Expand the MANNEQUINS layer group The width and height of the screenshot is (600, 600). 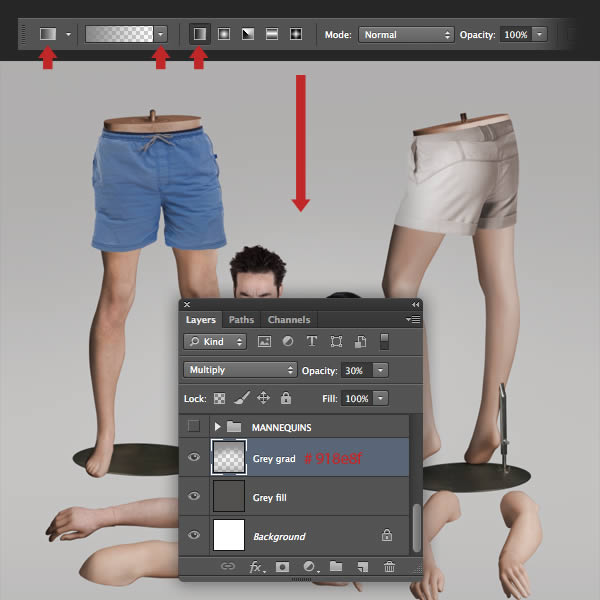click(x=217, y=426)
